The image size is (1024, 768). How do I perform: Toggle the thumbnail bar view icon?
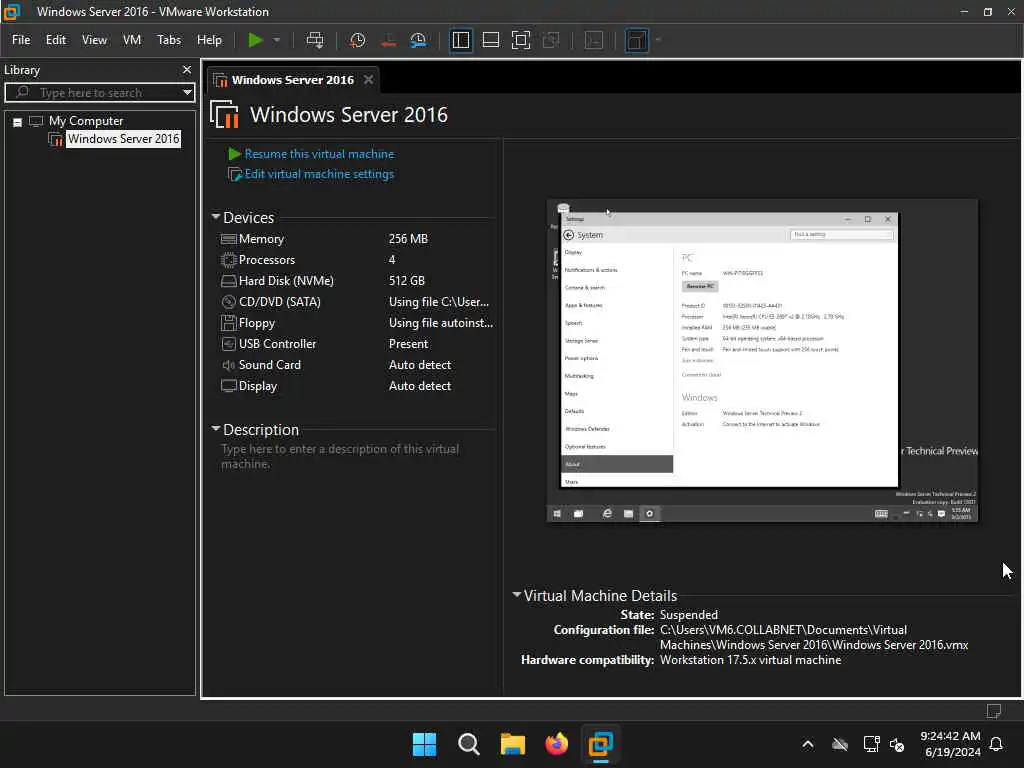(x=490, y=40)
